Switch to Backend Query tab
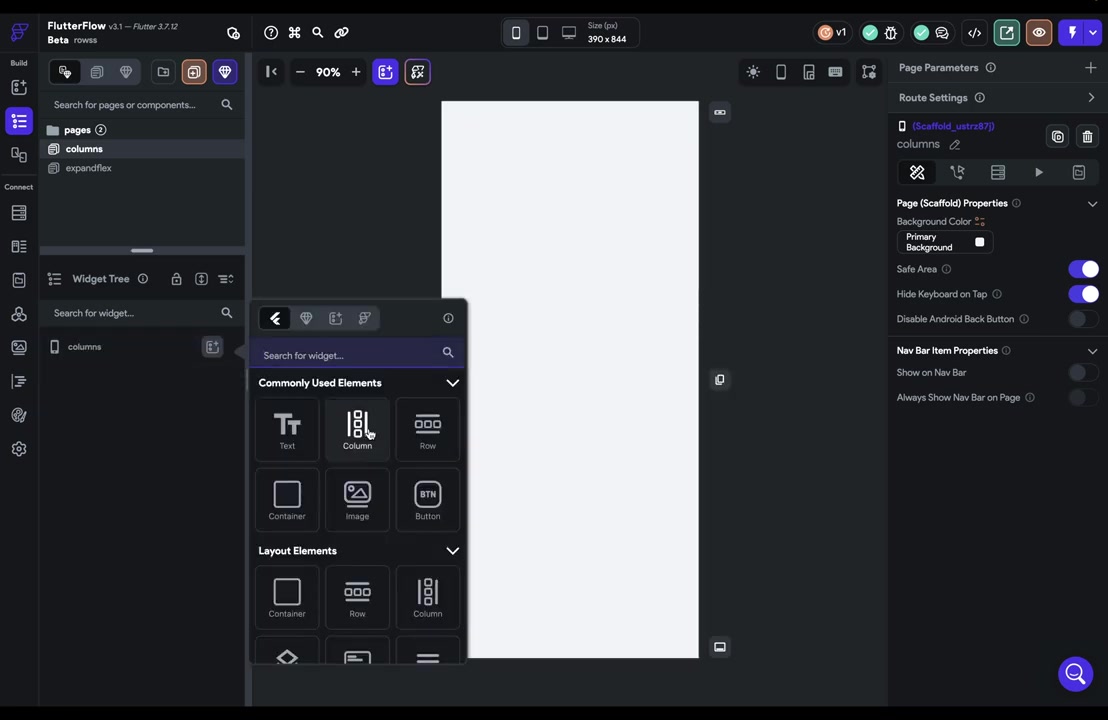This screenshot has height=720, width=1108. [x=998, y=172]
